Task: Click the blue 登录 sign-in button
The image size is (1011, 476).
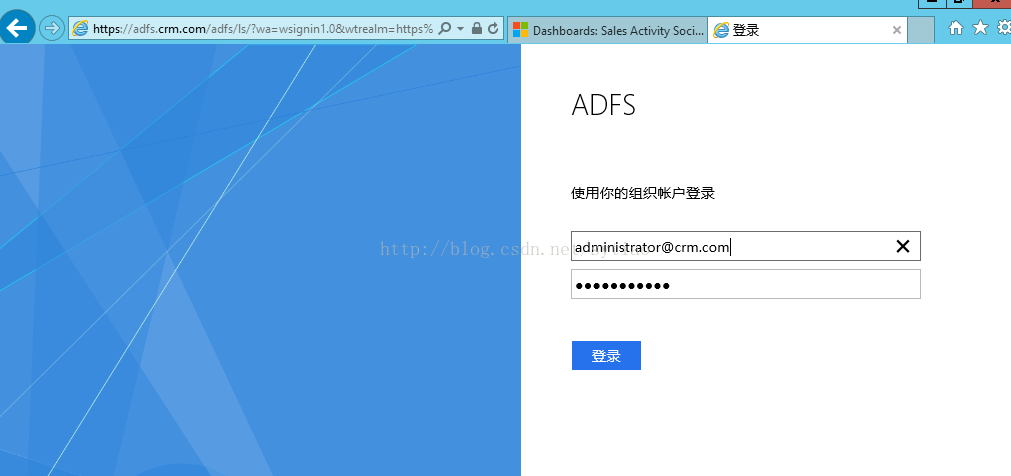Action: (x=606, y=355)
